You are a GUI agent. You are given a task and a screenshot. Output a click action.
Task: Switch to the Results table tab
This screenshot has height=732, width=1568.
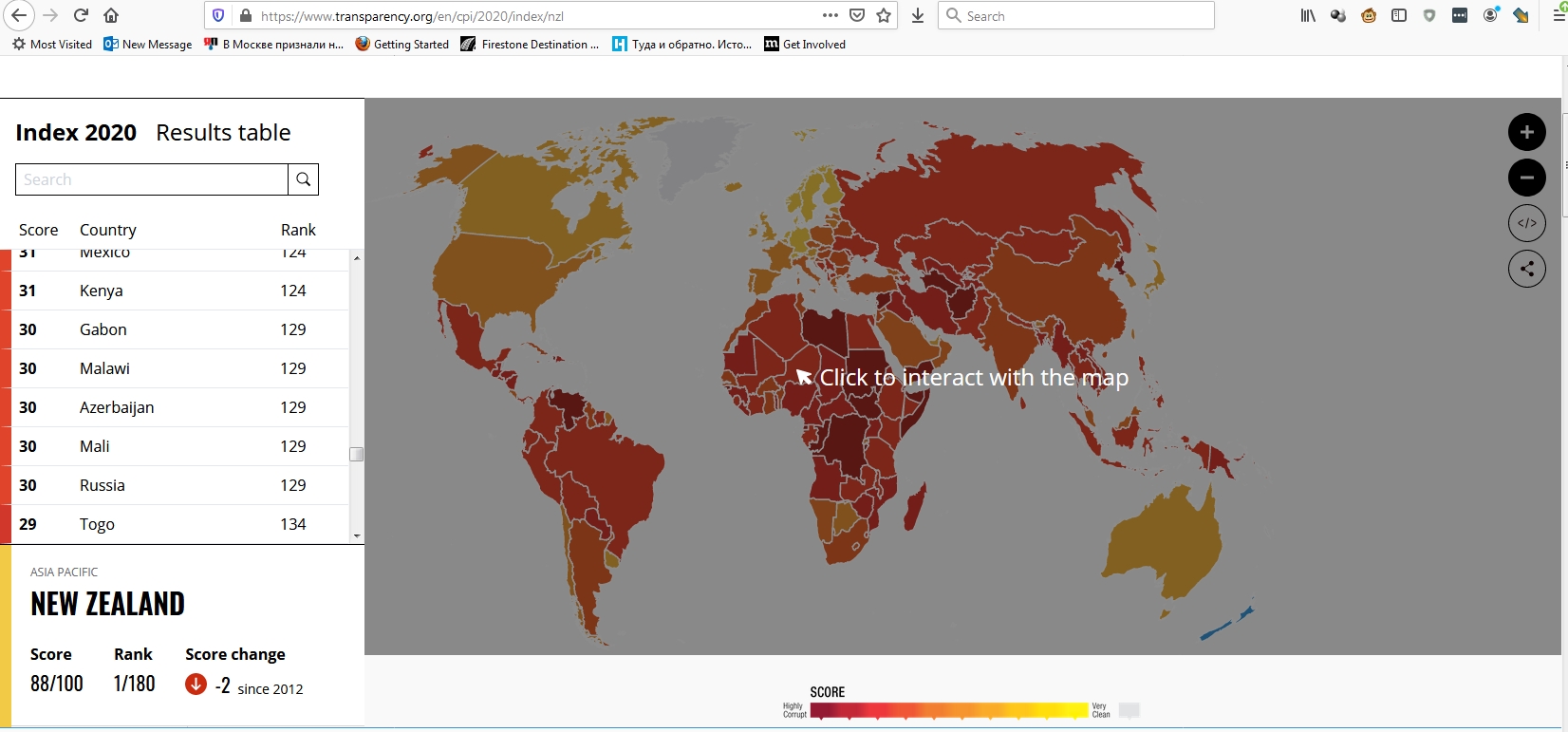point(223,133)
